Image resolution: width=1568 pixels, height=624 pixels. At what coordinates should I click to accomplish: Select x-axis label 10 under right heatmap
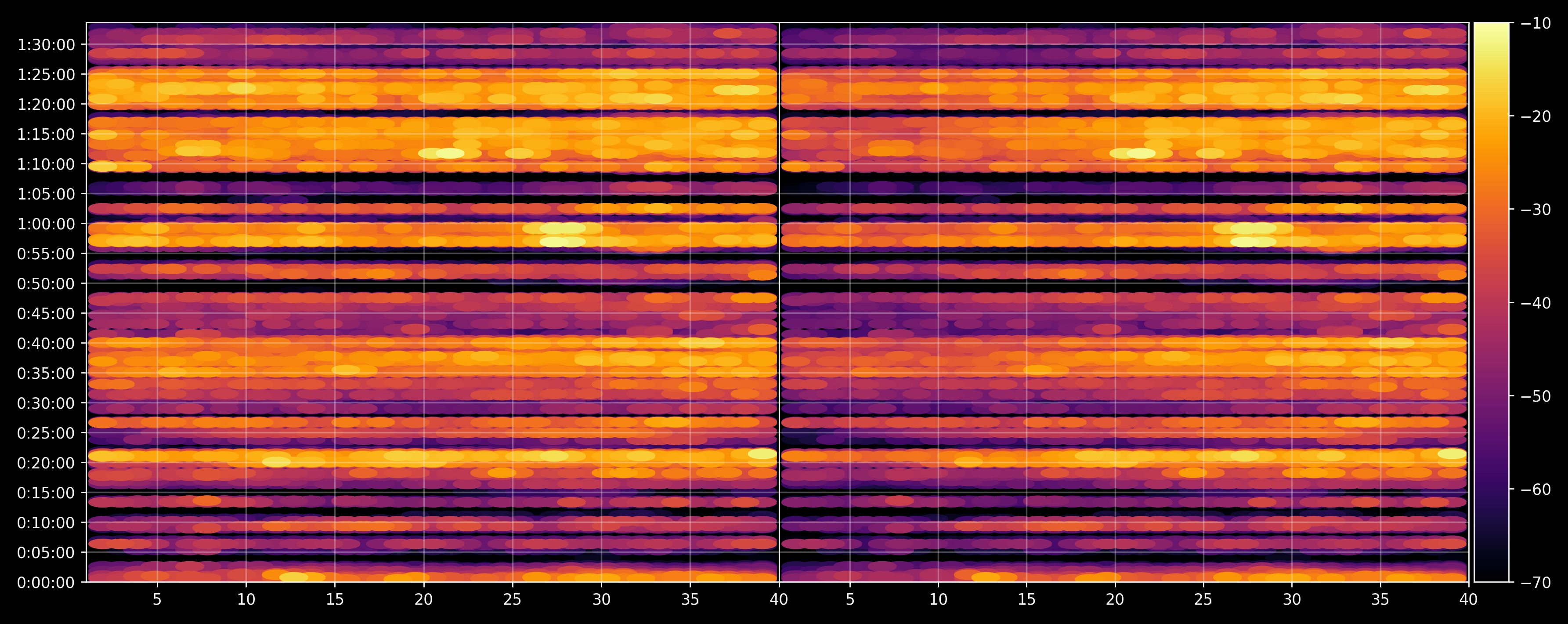point(938,600)
